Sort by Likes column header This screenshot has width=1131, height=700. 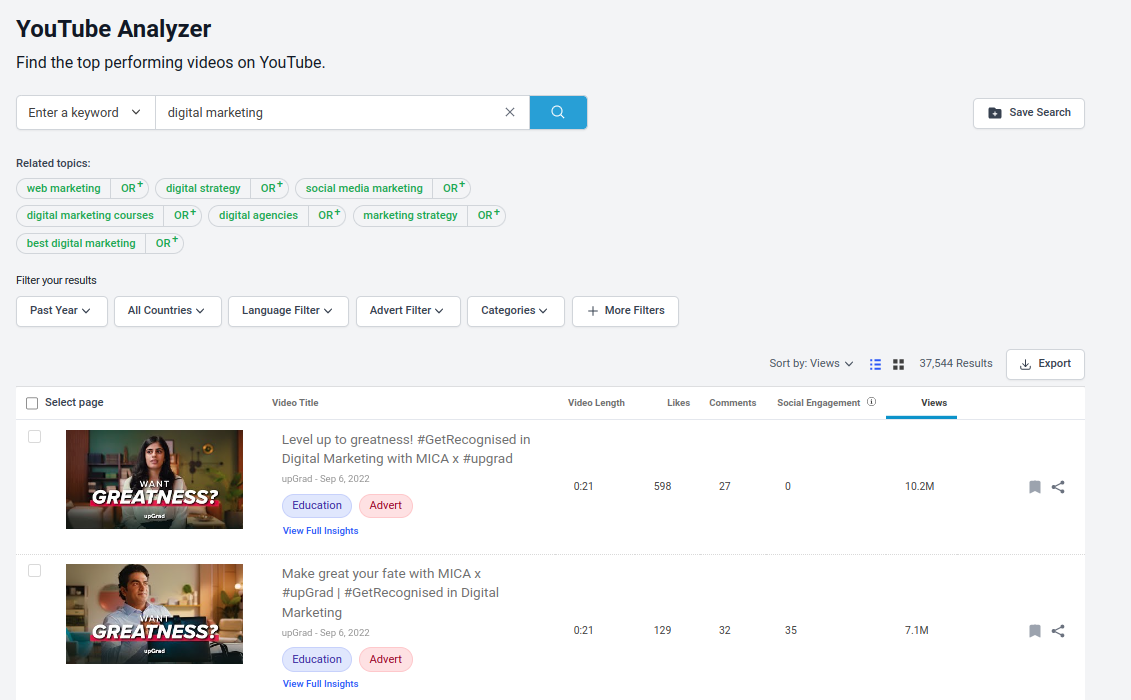[678, 403]
